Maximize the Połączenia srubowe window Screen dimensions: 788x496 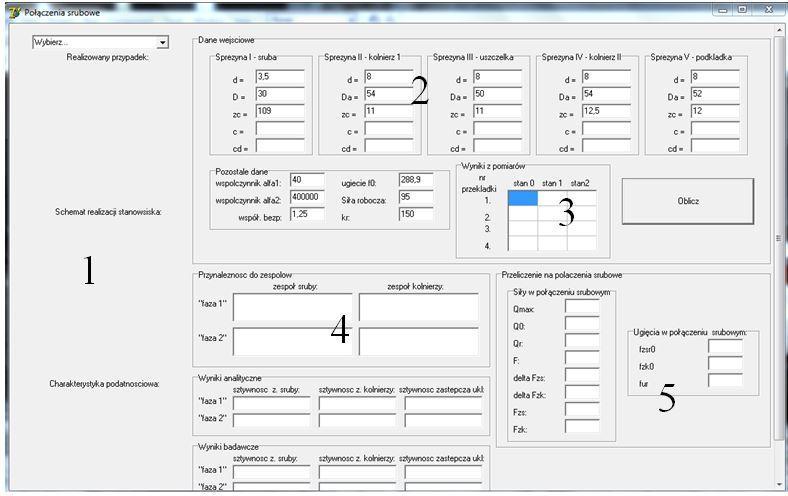pyautogui.click(x=742, y=10)
